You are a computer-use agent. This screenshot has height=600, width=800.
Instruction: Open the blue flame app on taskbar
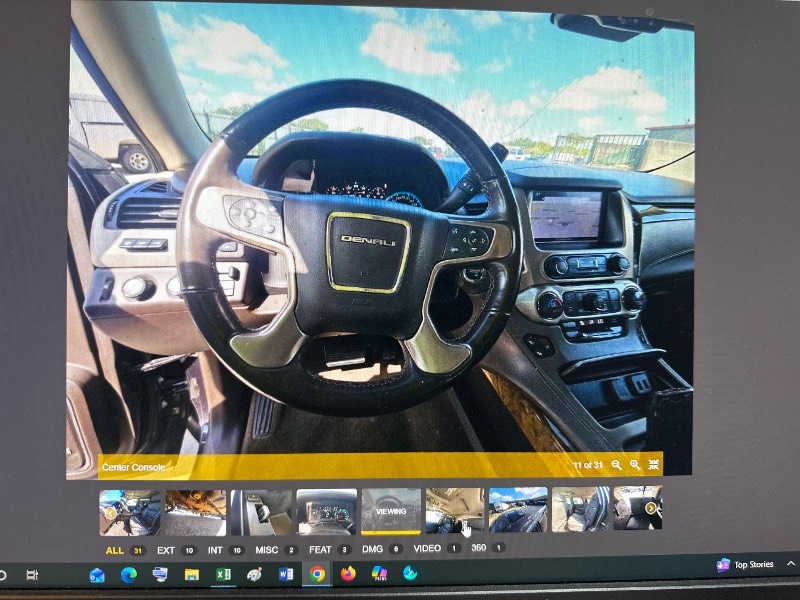point(410,573)
